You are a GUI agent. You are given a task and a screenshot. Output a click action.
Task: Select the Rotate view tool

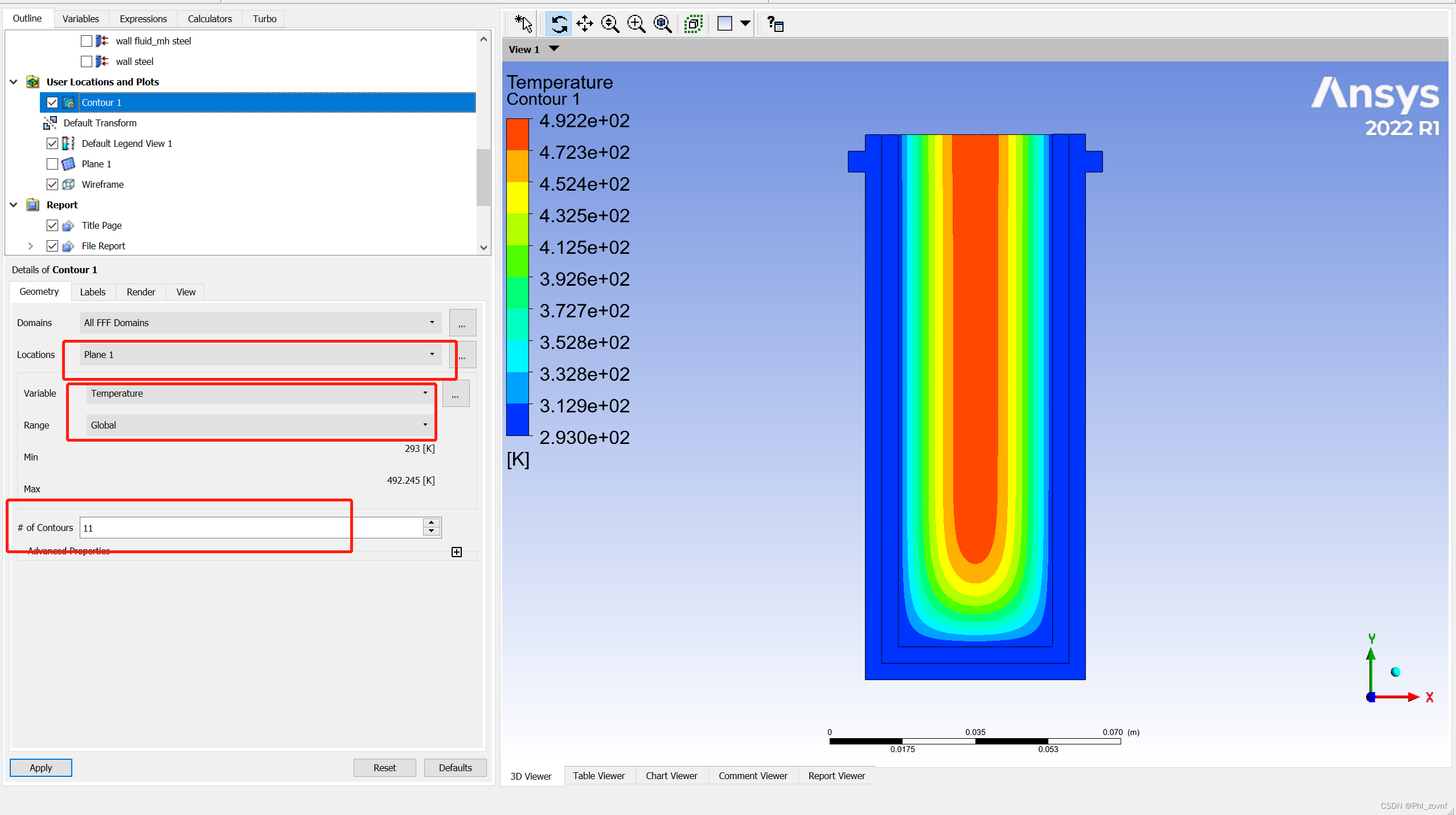(x=559, y=24)
